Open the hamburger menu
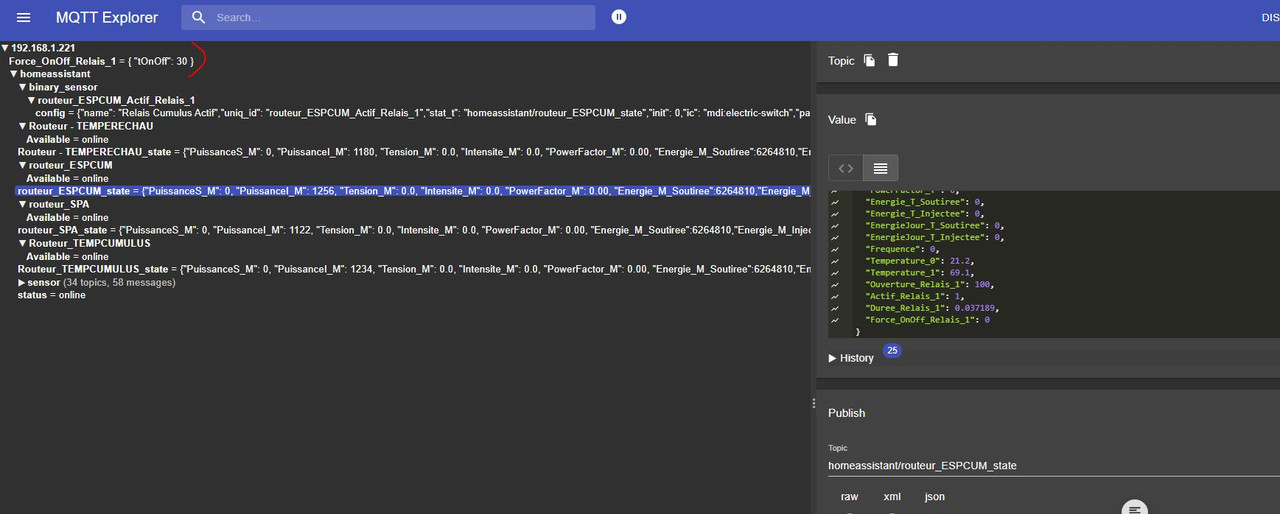This screenshot has width=1280, height=514. 24,18
